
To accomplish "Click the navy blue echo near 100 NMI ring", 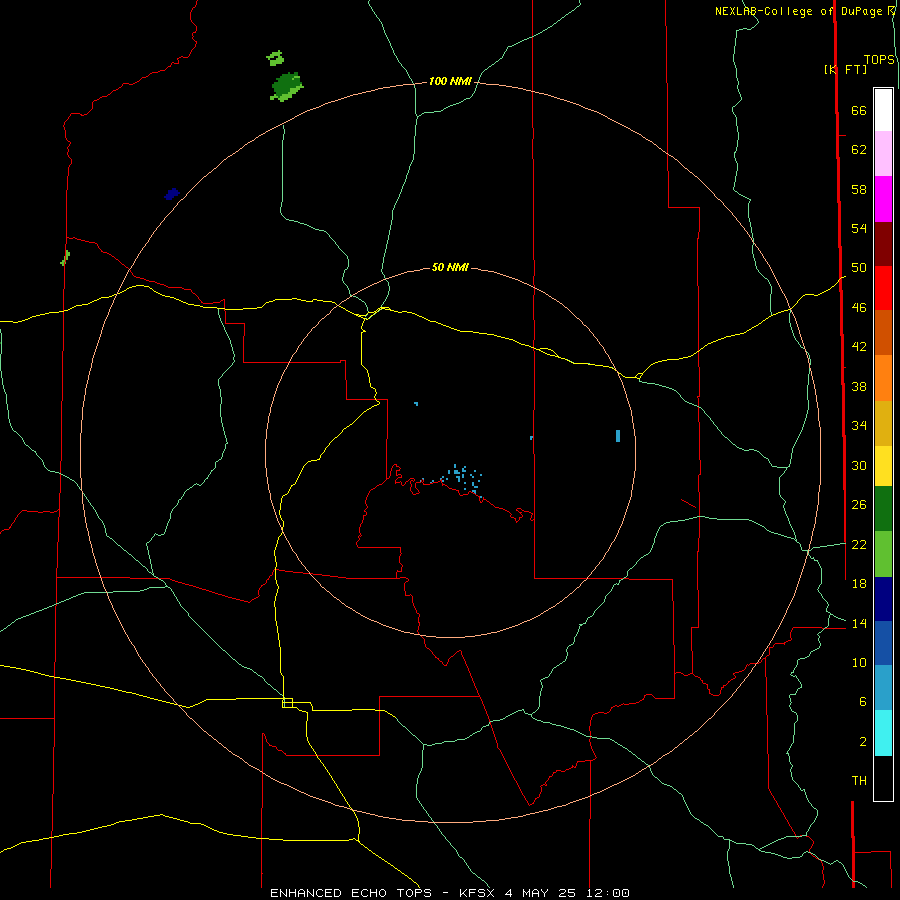I will click(172, 194).
